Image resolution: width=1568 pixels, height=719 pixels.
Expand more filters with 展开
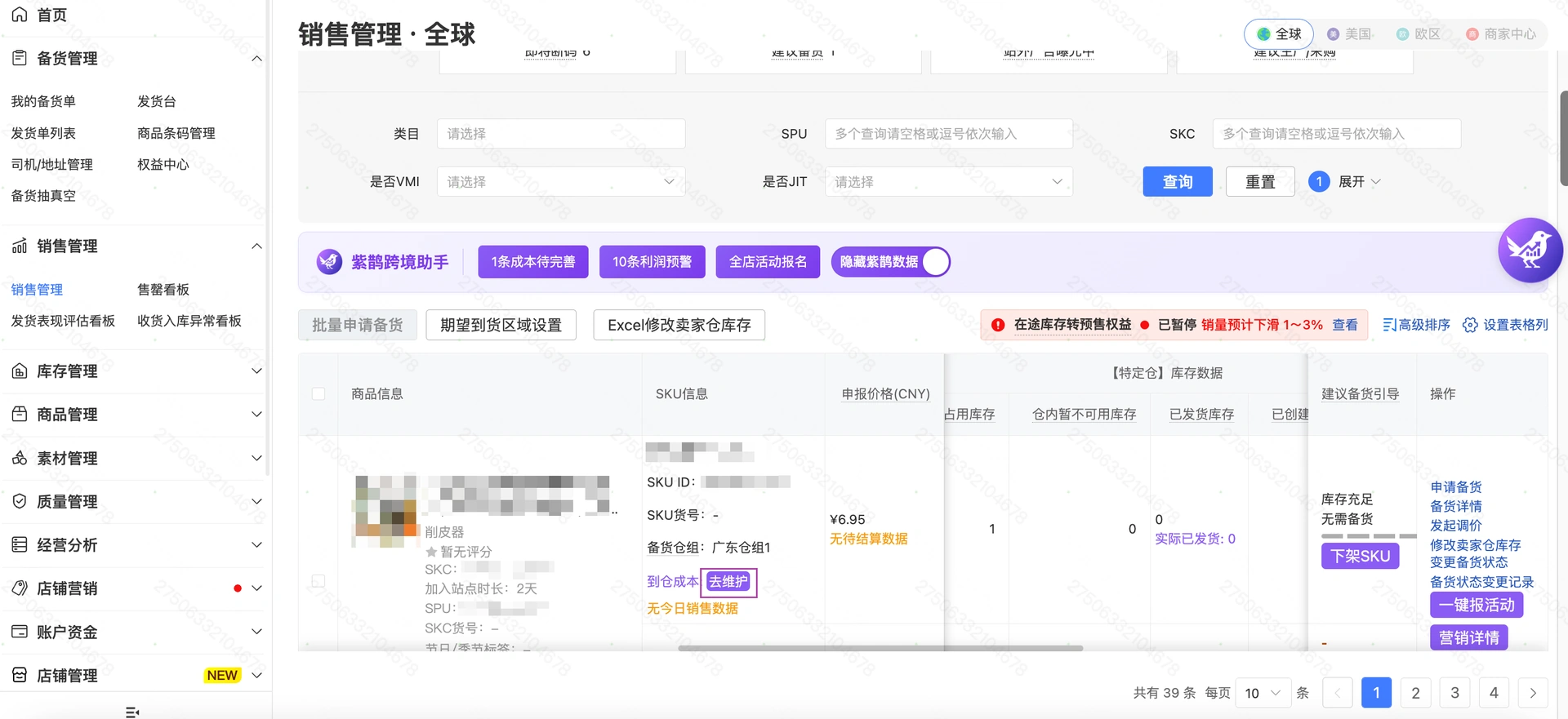click(1359, 181)
